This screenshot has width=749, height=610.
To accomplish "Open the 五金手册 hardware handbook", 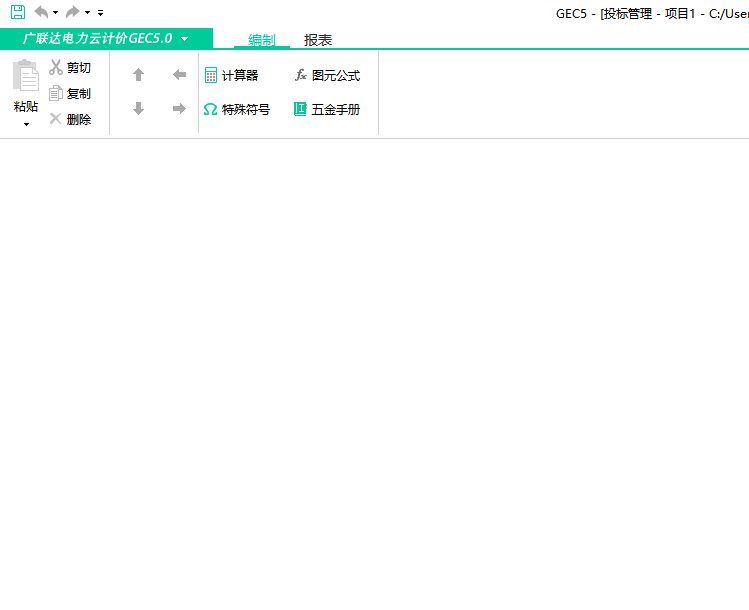I will 327,109.
